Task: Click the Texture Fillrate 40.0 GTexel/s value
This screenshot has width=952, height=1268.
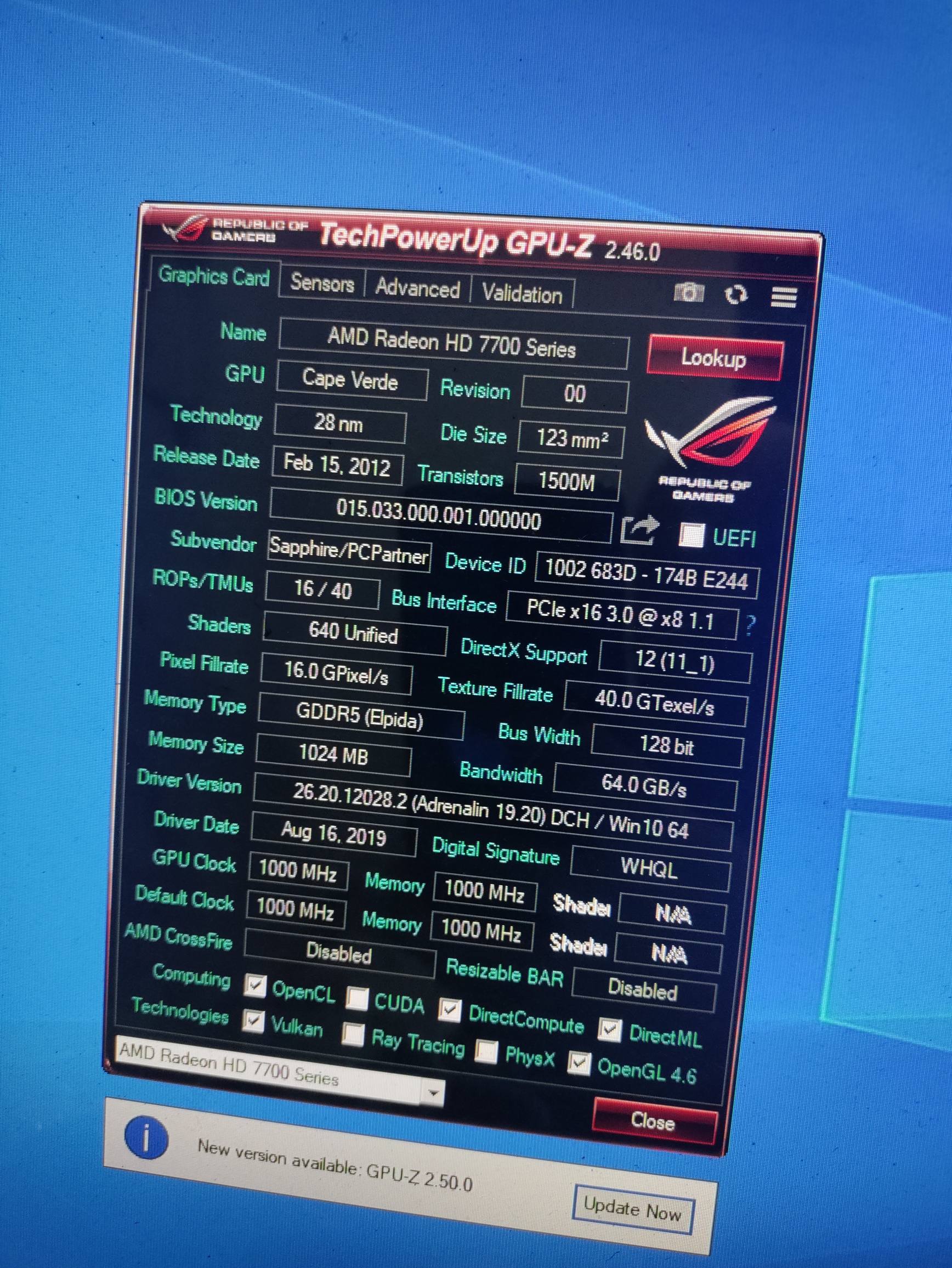Action: pyautogui.click(x=655, y=703)
